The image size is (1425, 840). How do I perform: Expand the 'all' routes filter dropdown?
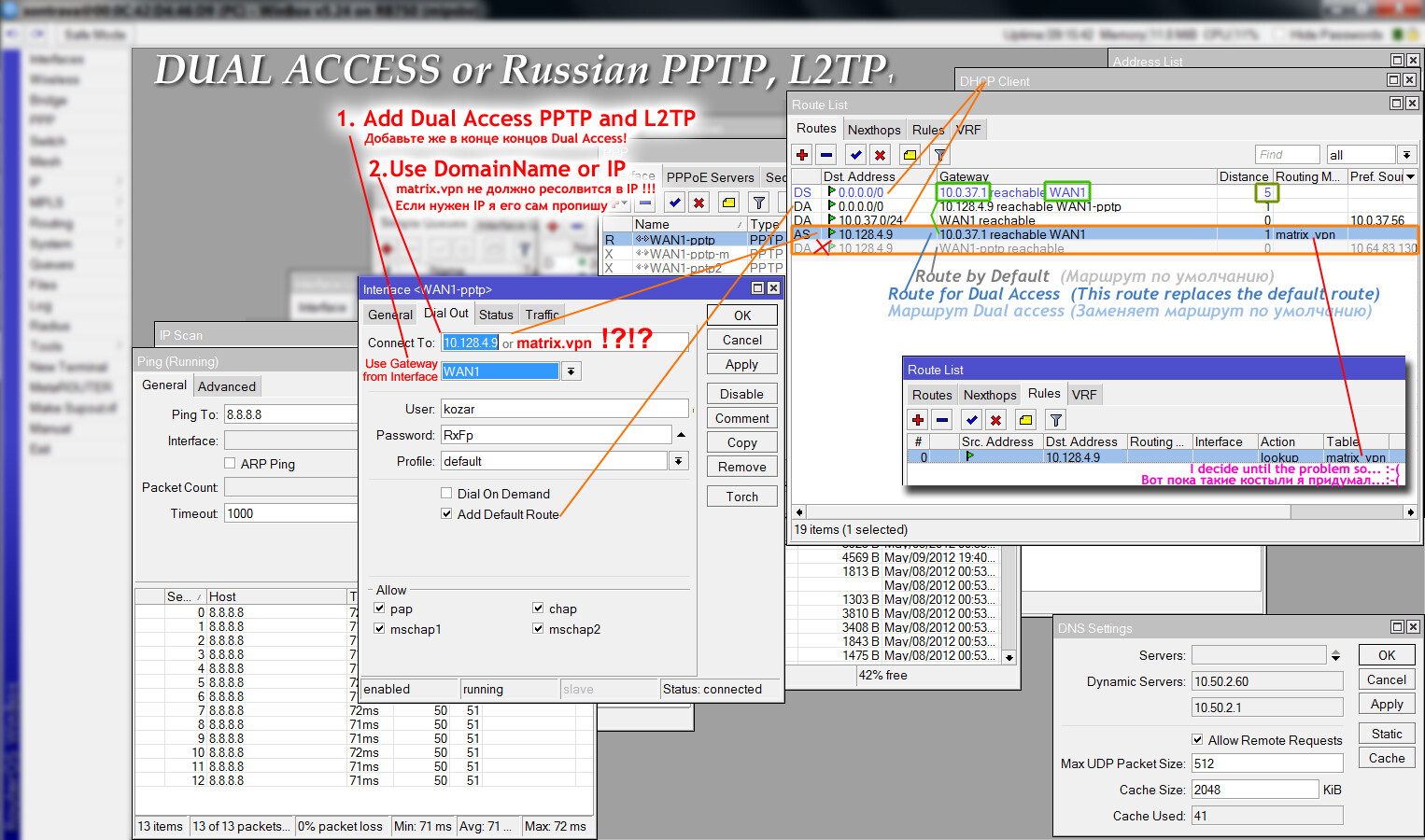[1408, 153]
